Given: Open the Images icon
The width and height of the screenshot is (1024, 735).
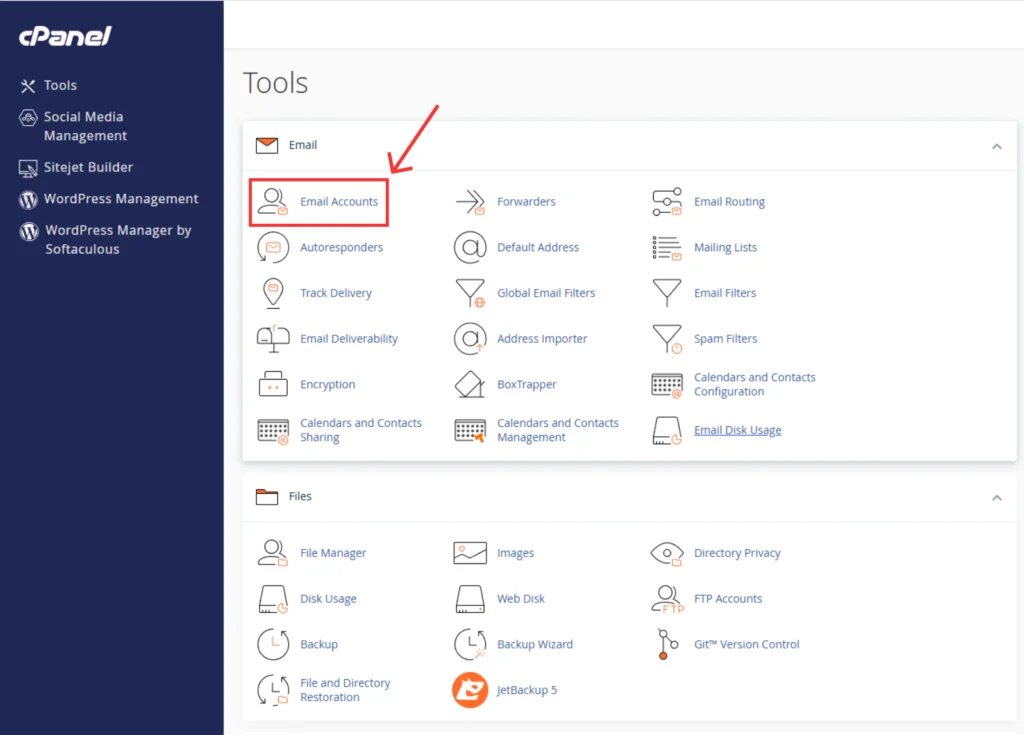Looking at the screenshot, I should click(470, 553).
